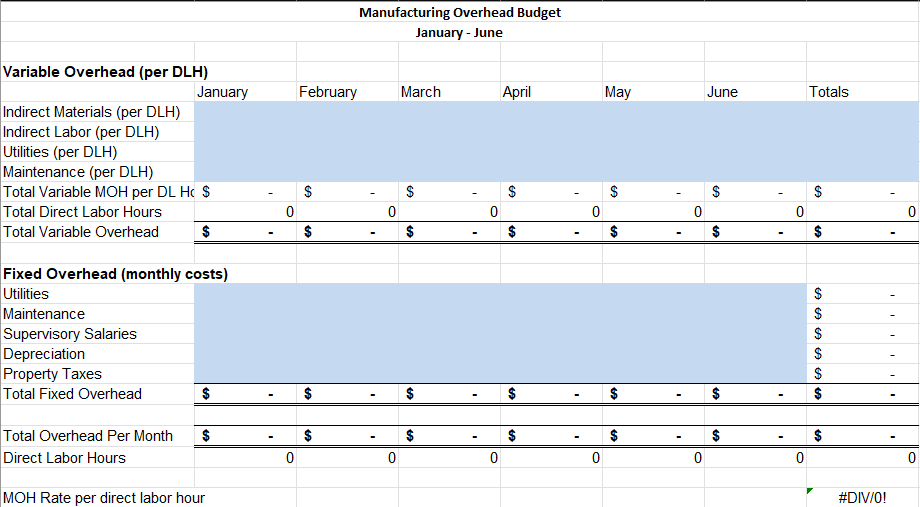Select May input cell for Maintenance (per DLH)

pyautogui.click(x=654, y=171)
